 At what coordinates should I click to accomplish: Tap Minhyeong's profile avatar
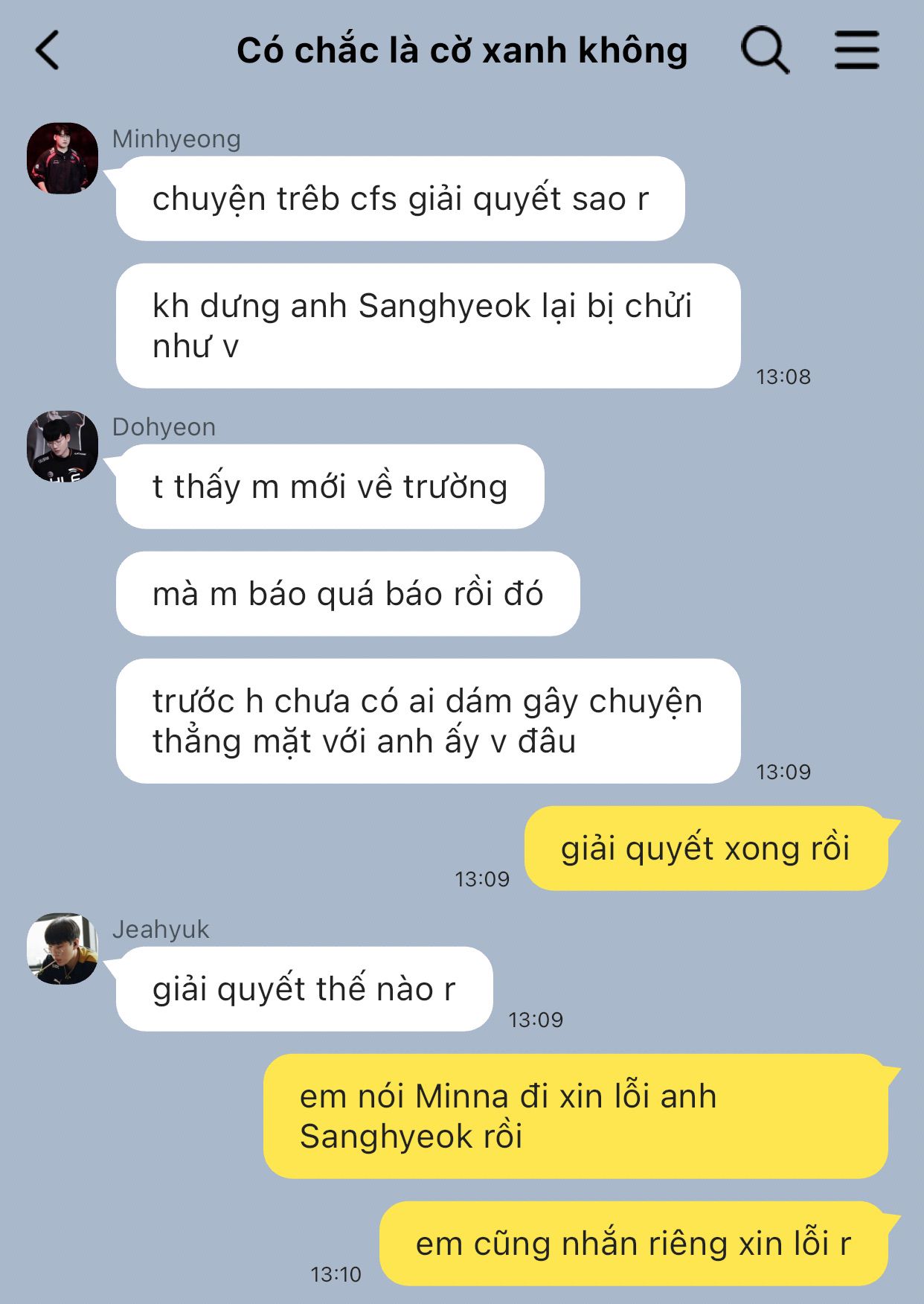point(62,159)
